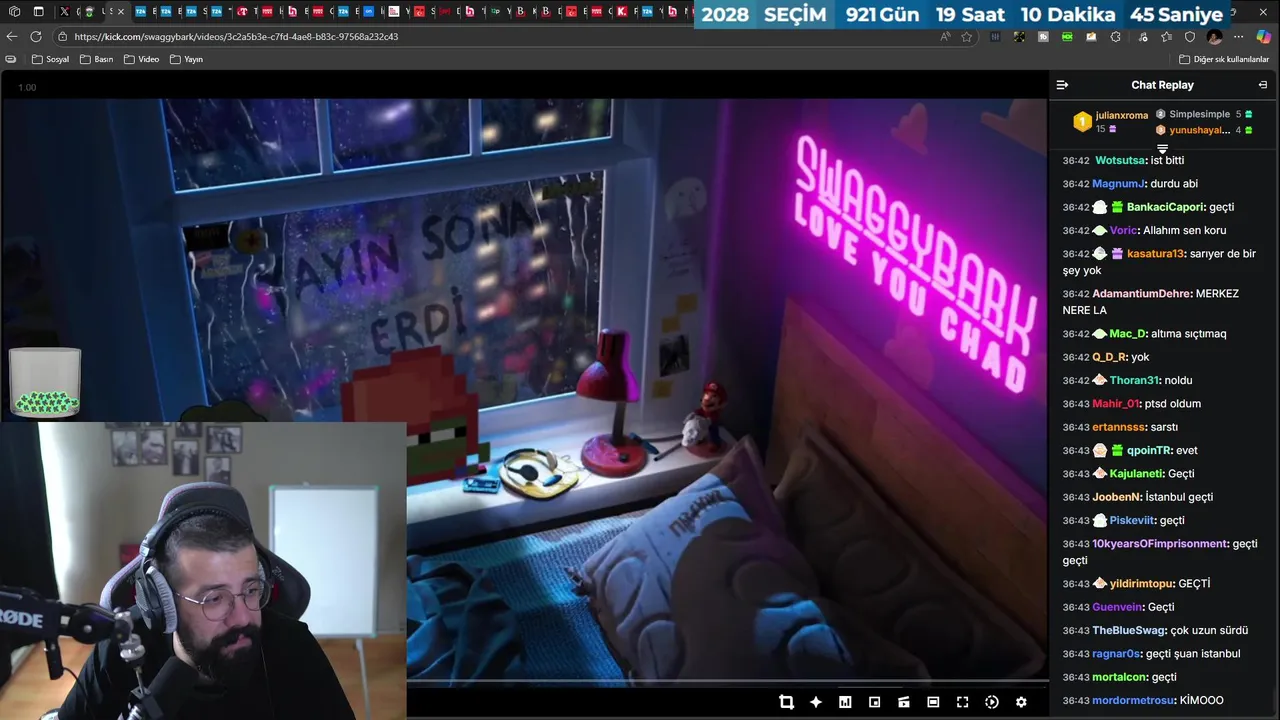
Task: Click the clapperboard clip icon in player
Action: tap(904, 702)
